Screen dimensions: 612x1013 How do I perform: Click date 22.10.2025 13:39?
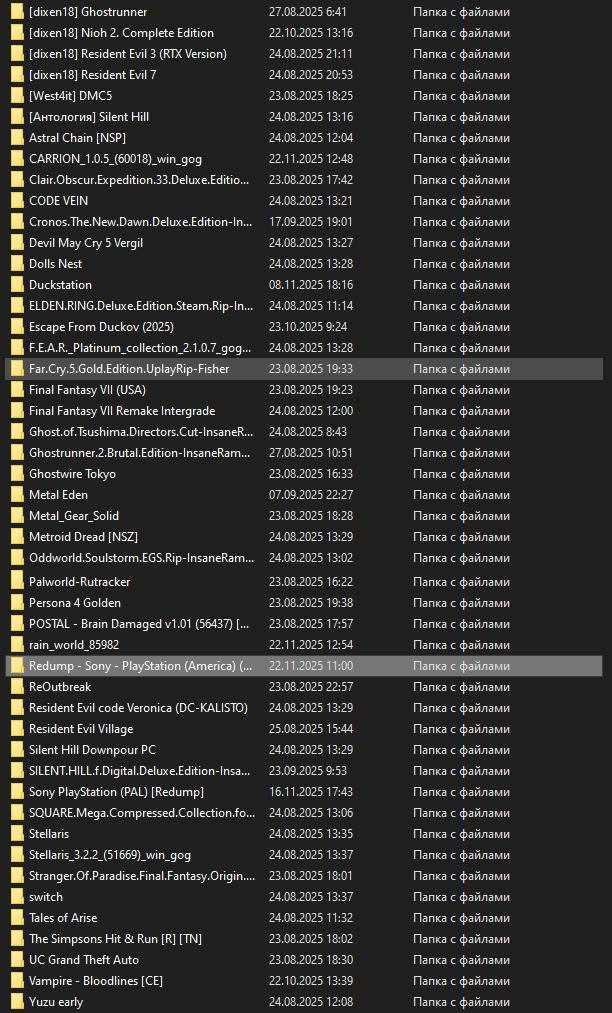311,981
